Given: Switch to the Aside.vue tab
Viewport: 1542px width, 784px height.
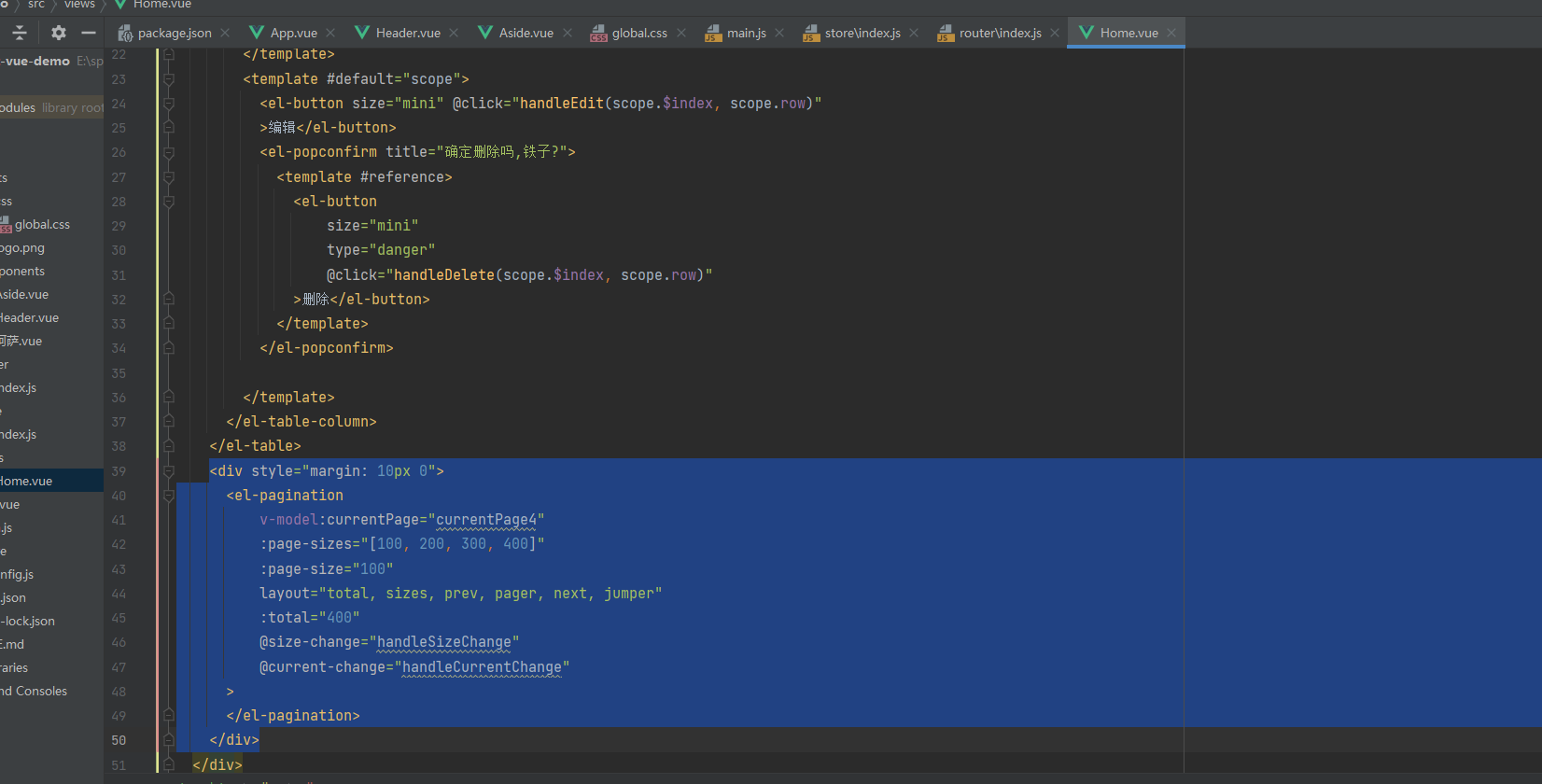Looking at the screenshot, I should [526, 33].
